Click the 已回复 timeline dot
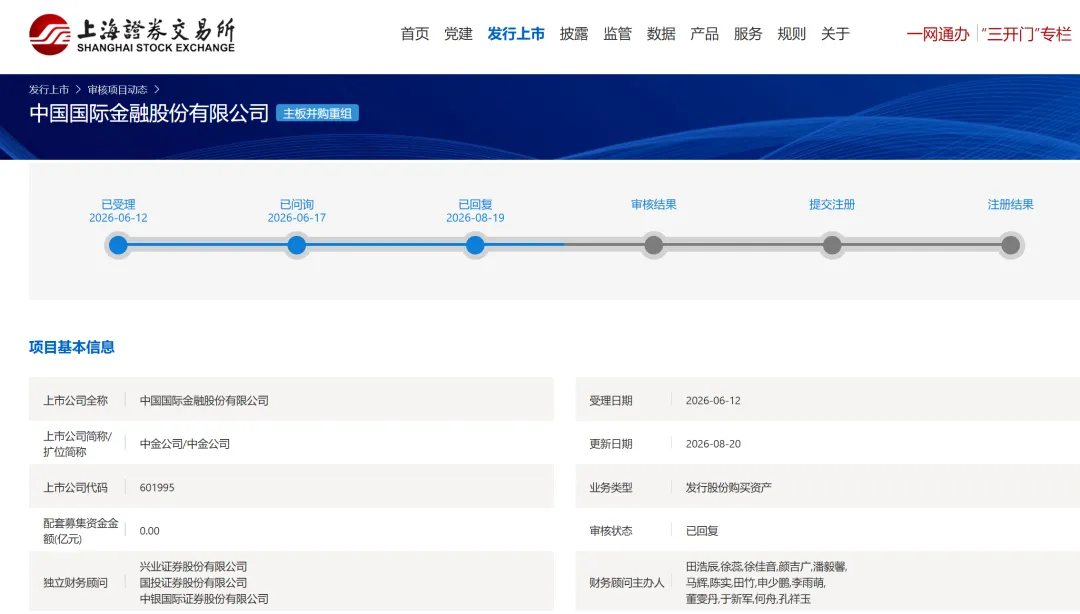This screenshot has height=614, width=1080. coord(475,245)
